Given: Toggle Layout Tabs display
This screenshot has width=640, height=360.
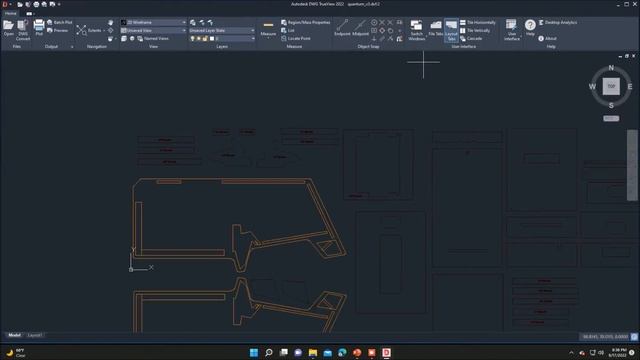Looking at the screenshot, I should coord(451,30).
